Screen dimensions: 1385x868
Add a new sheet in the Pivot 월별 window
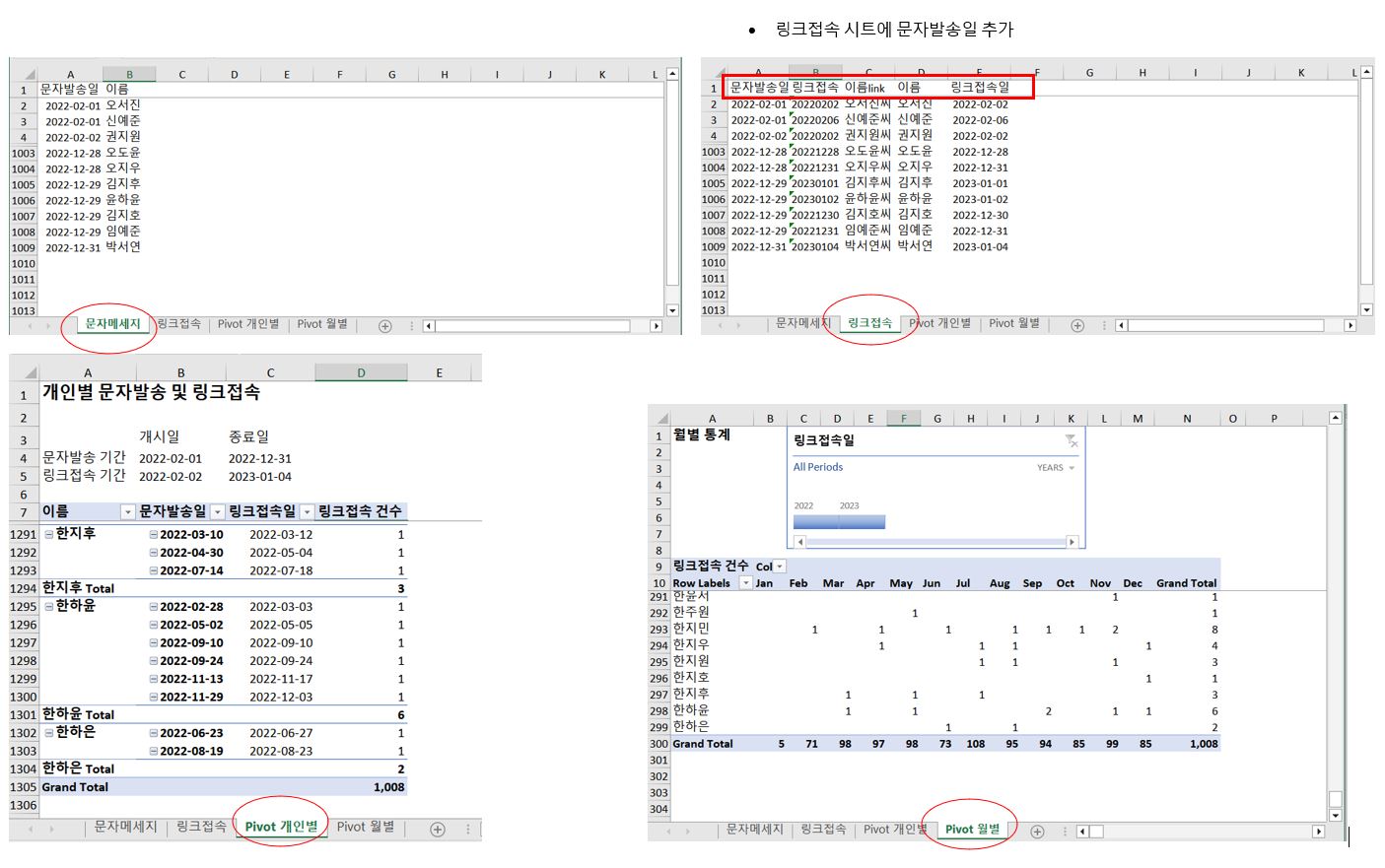pos(1037,832)
